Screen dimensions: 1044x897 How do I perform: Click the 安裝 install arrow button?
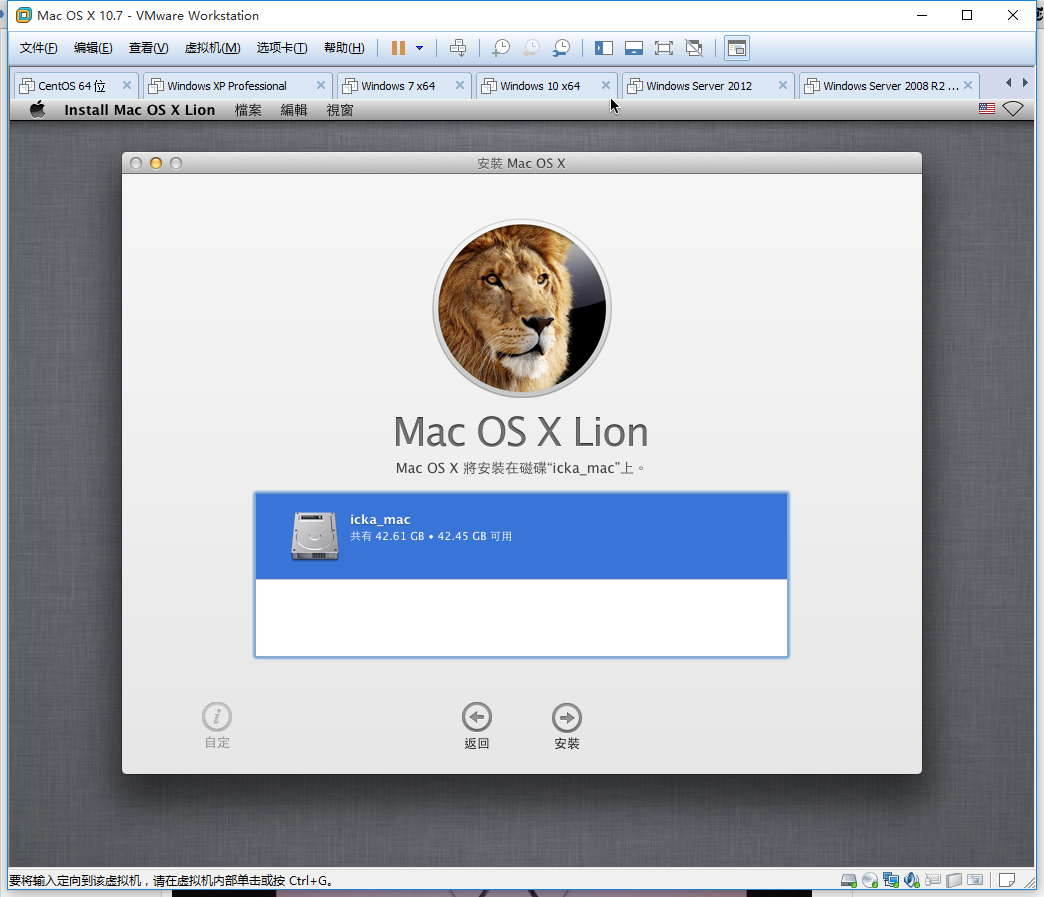coord(567,727)
